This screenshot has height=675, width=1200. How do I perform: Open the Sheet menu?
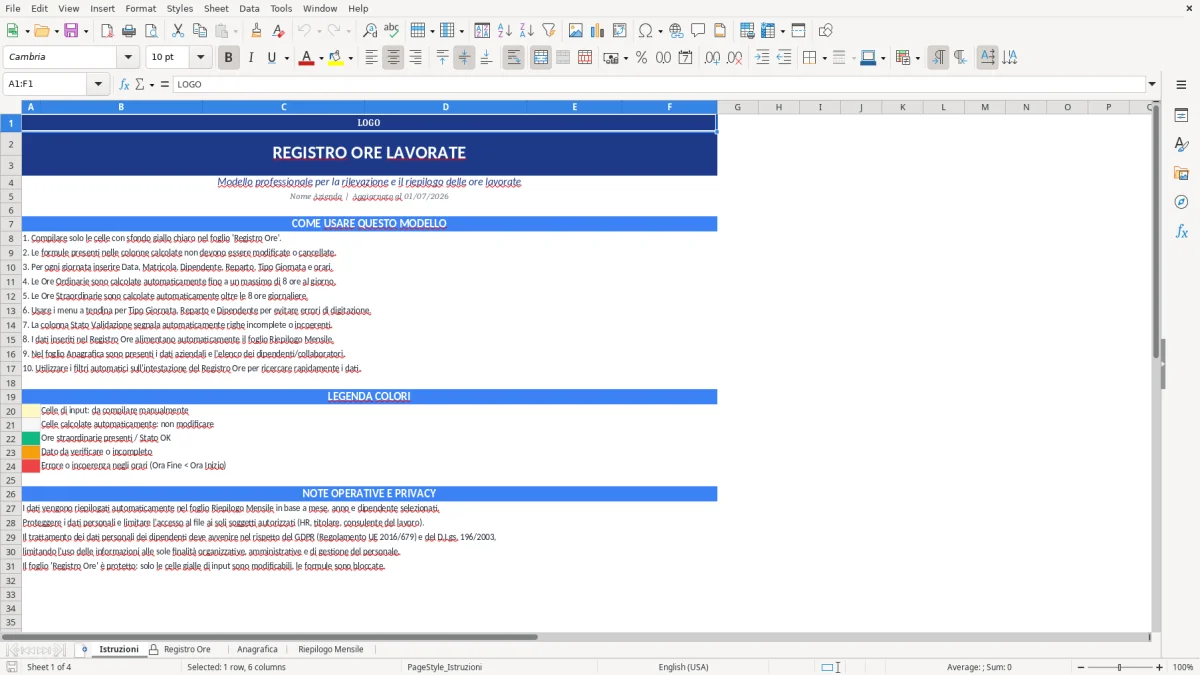tap(216, 8)
